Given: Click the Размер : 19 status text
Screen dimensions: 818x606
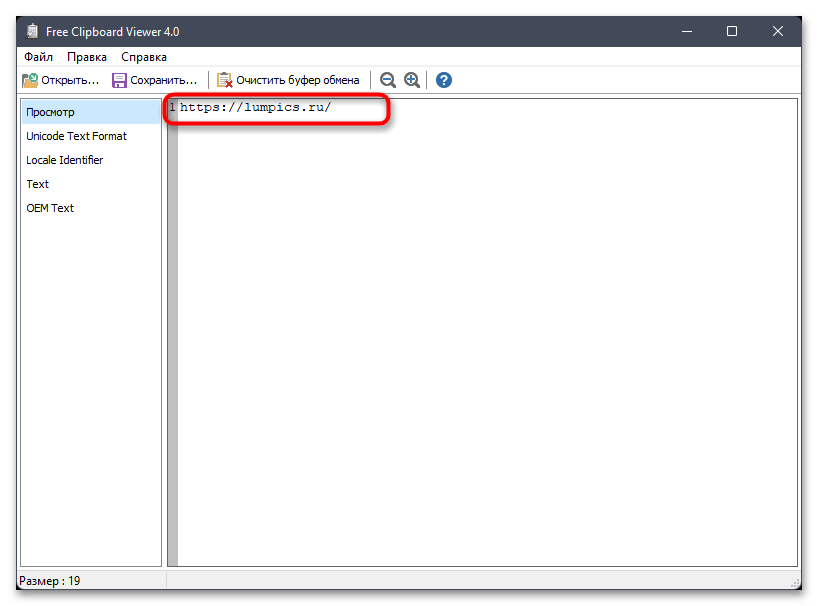Looking at the screenshot, I should point(50,580).
